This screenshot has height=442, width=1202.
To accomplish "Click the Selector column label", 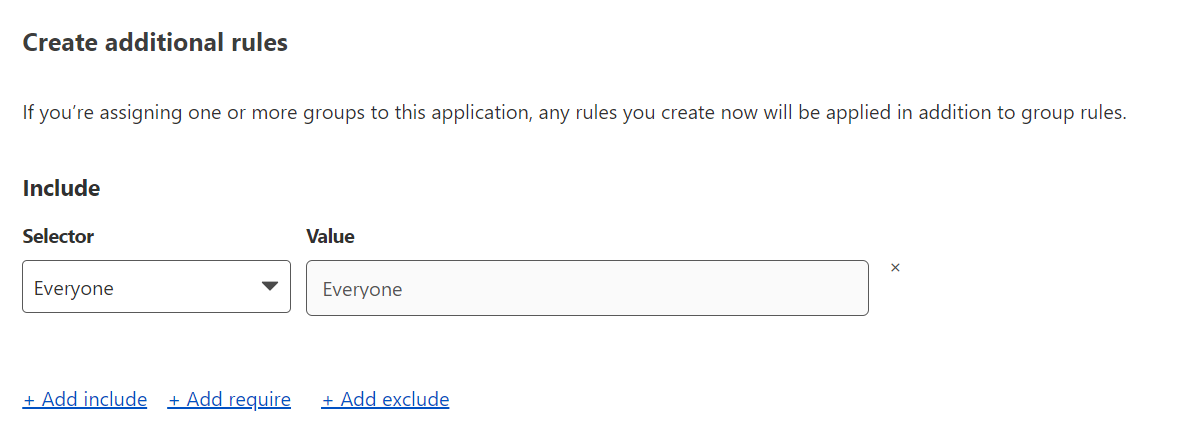I will [x=58, y=237].
